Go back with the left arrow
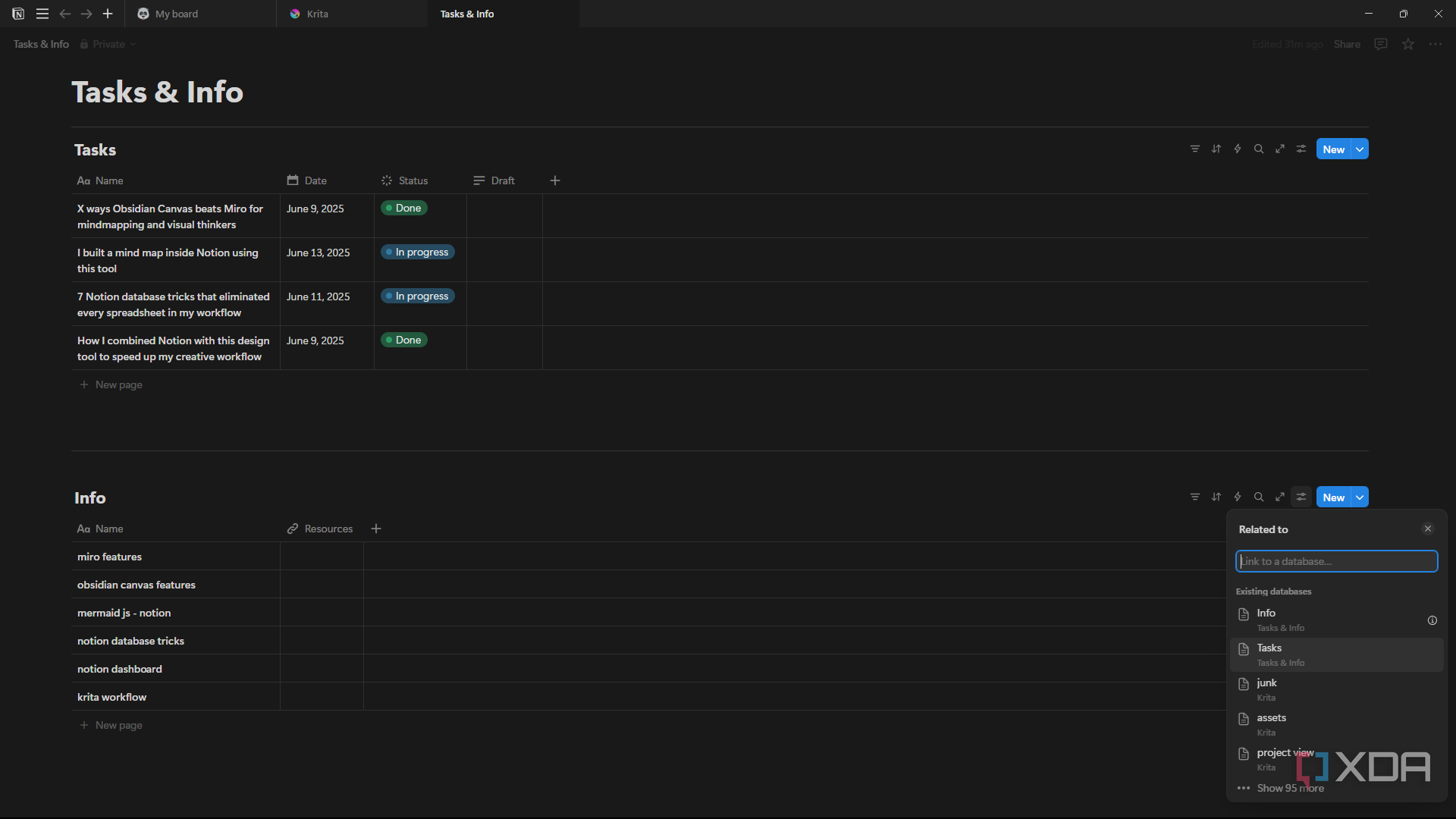The height and width of the screenshot is (819, 1456). click(x=65, y=14)
